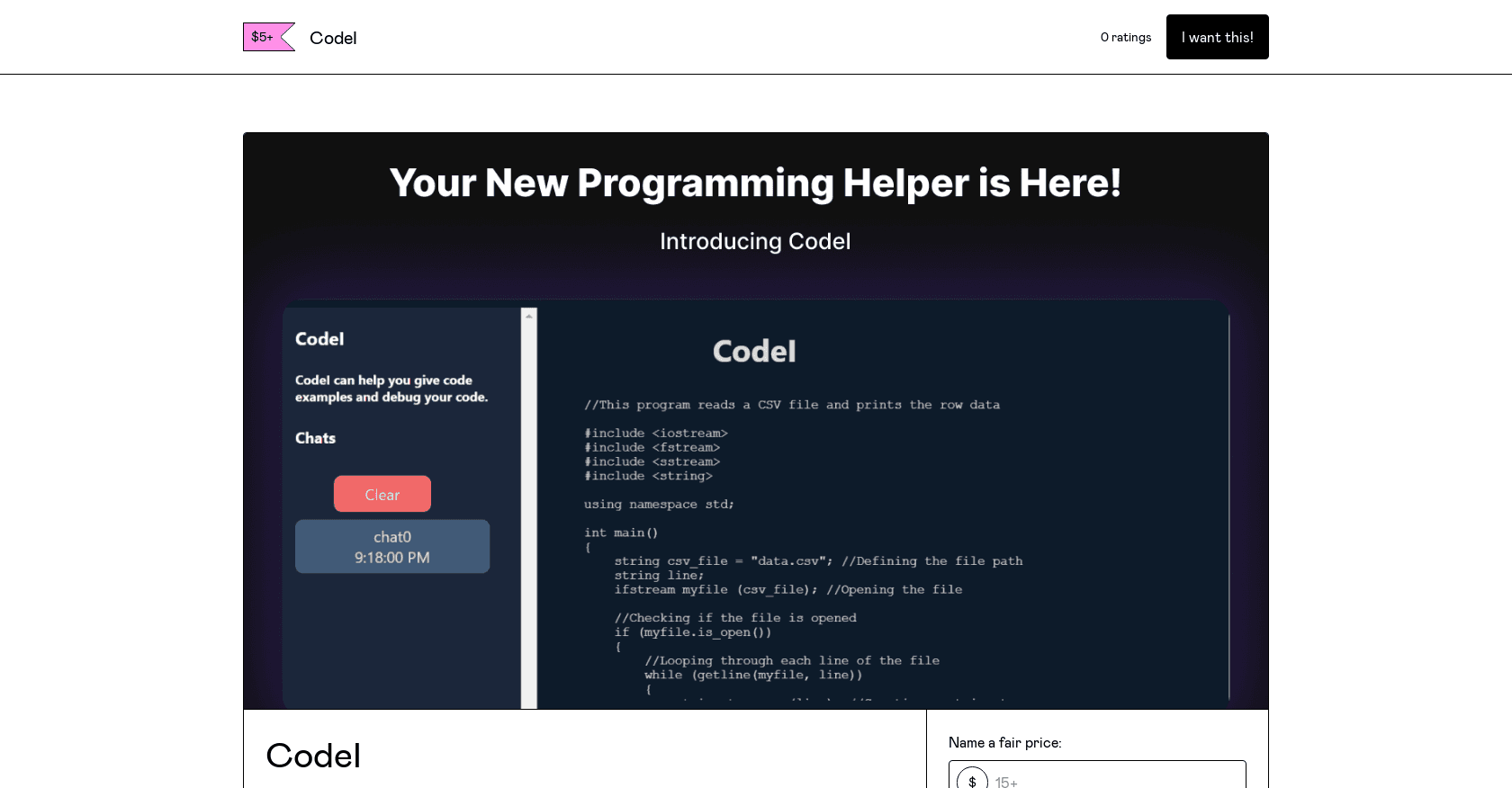
Task: Click the "Your New Programming Helper" headline
Action: [755, 183]
